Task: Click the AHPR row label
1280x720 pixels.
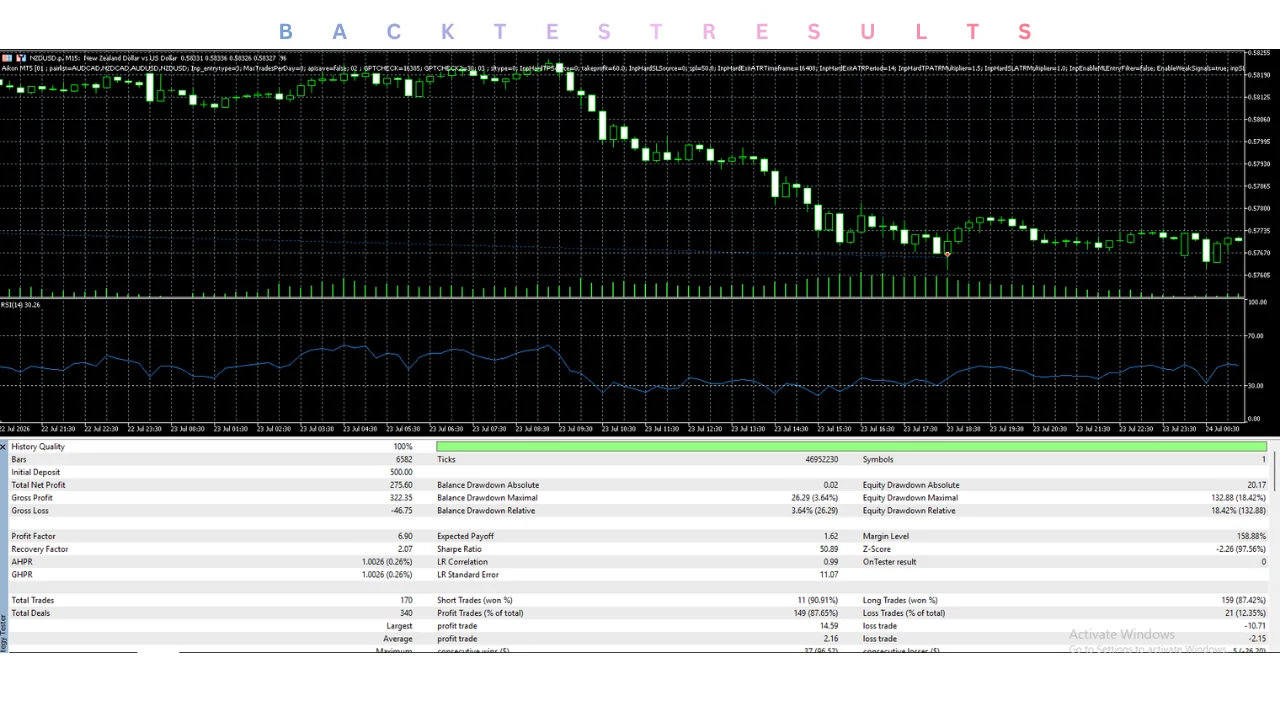Action: coord(22,562)
